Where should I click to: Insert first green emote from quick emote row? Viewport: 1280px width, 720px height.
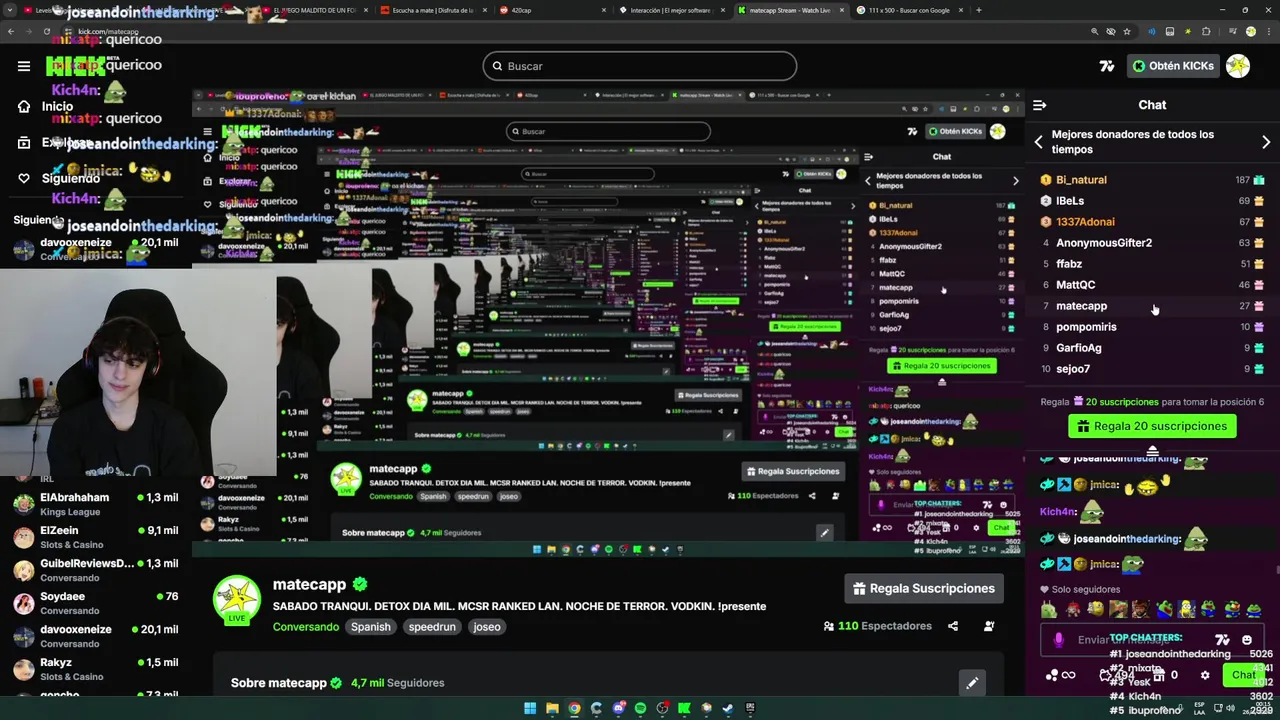1049,609
